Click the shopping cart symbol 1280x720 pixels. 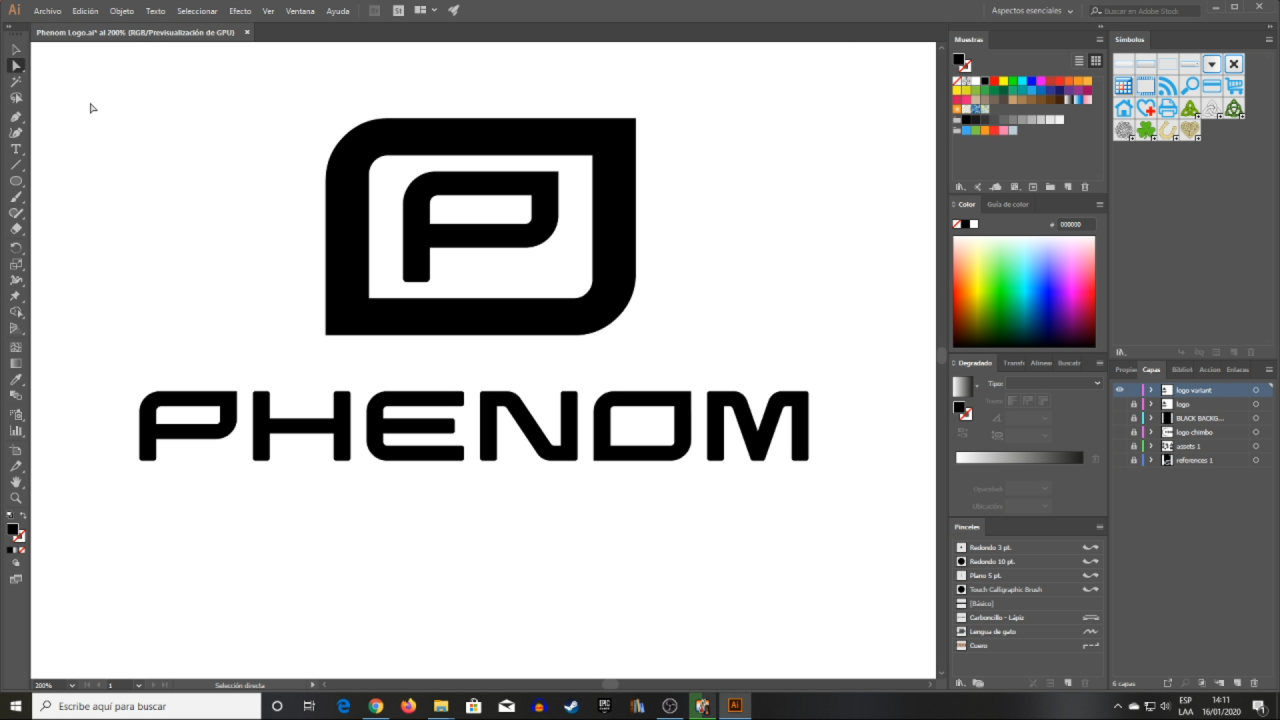pos(1234,86)
